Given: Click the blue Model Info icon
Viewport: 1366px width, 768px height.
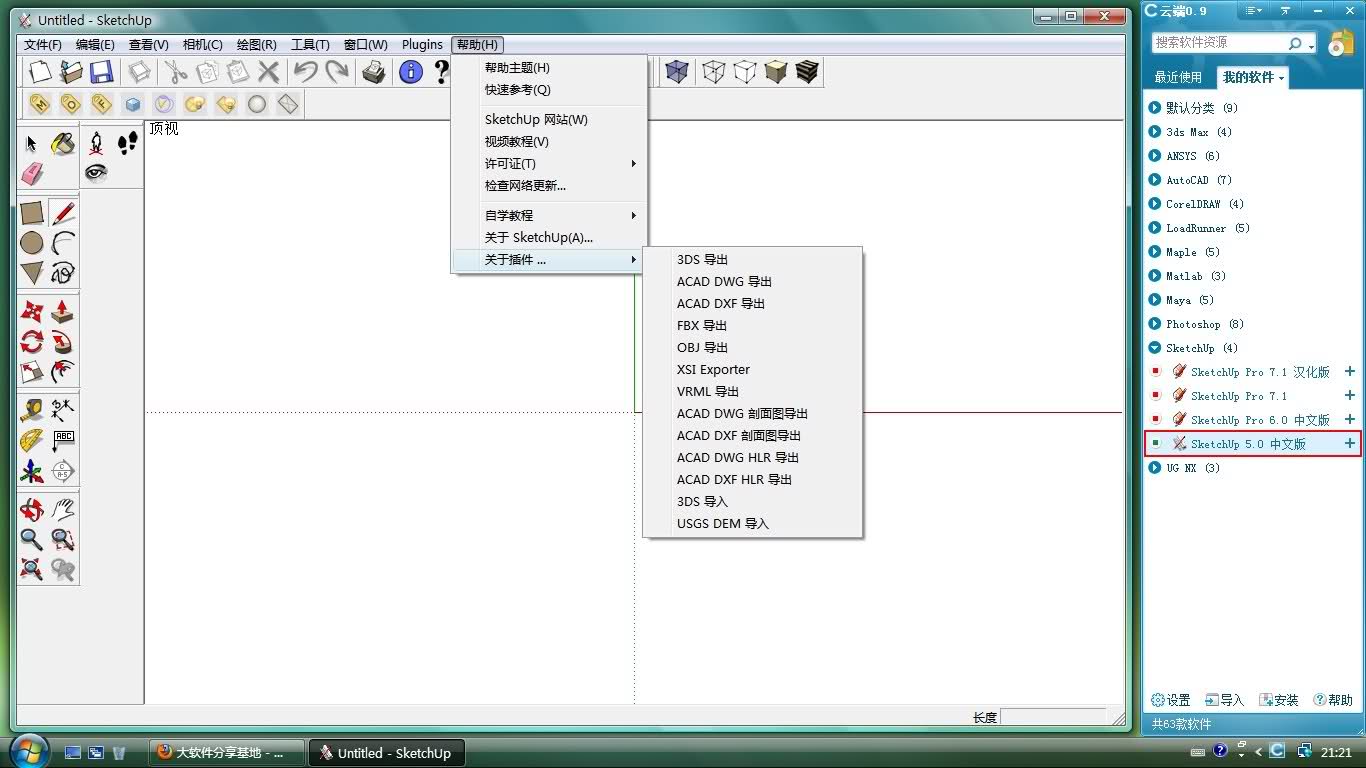Looking at the screenshot, I should coord(410,72).
